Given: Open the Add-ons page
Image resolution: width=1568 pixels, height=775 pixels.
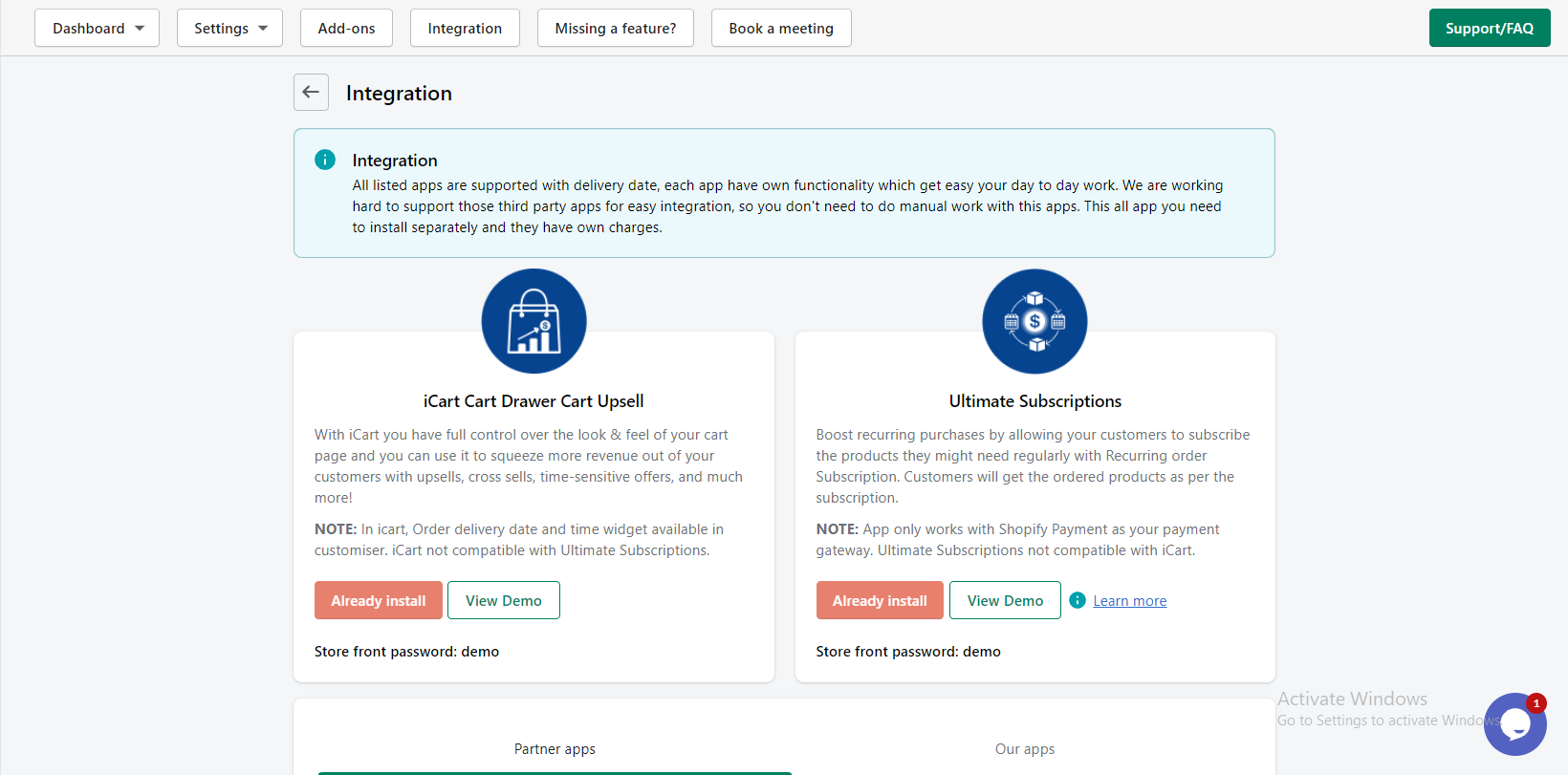Looking at the screenshot, I should pos(346,29).
